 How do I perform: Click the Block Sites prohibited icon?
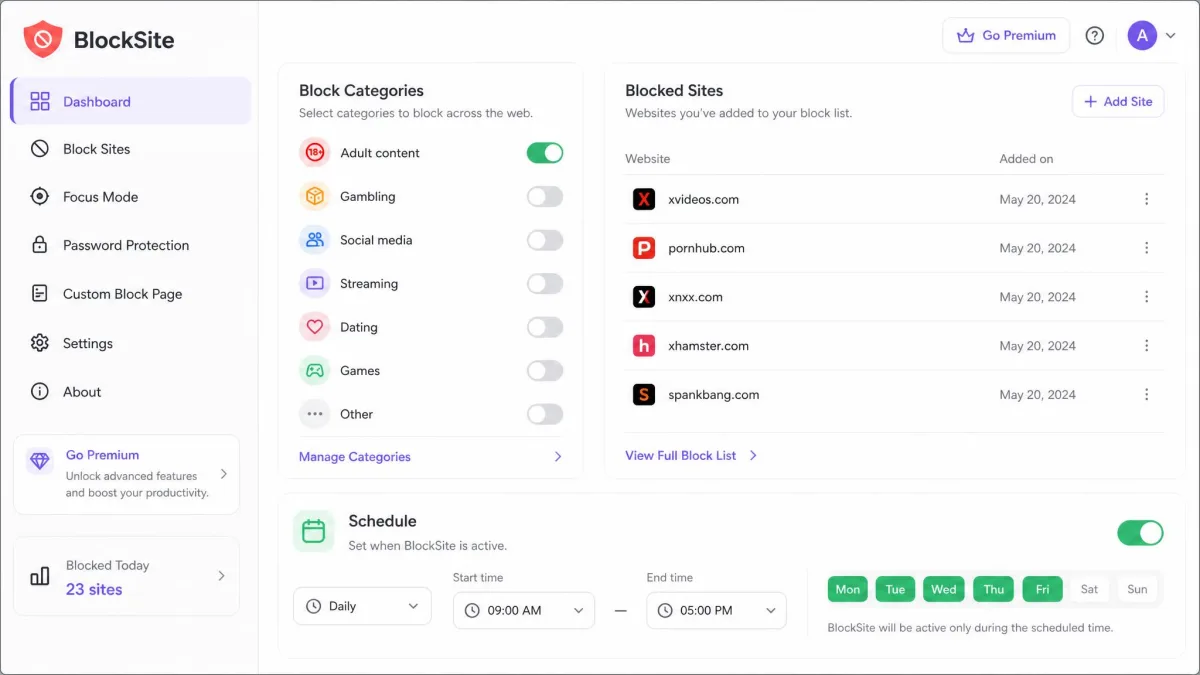coord(40,148)
